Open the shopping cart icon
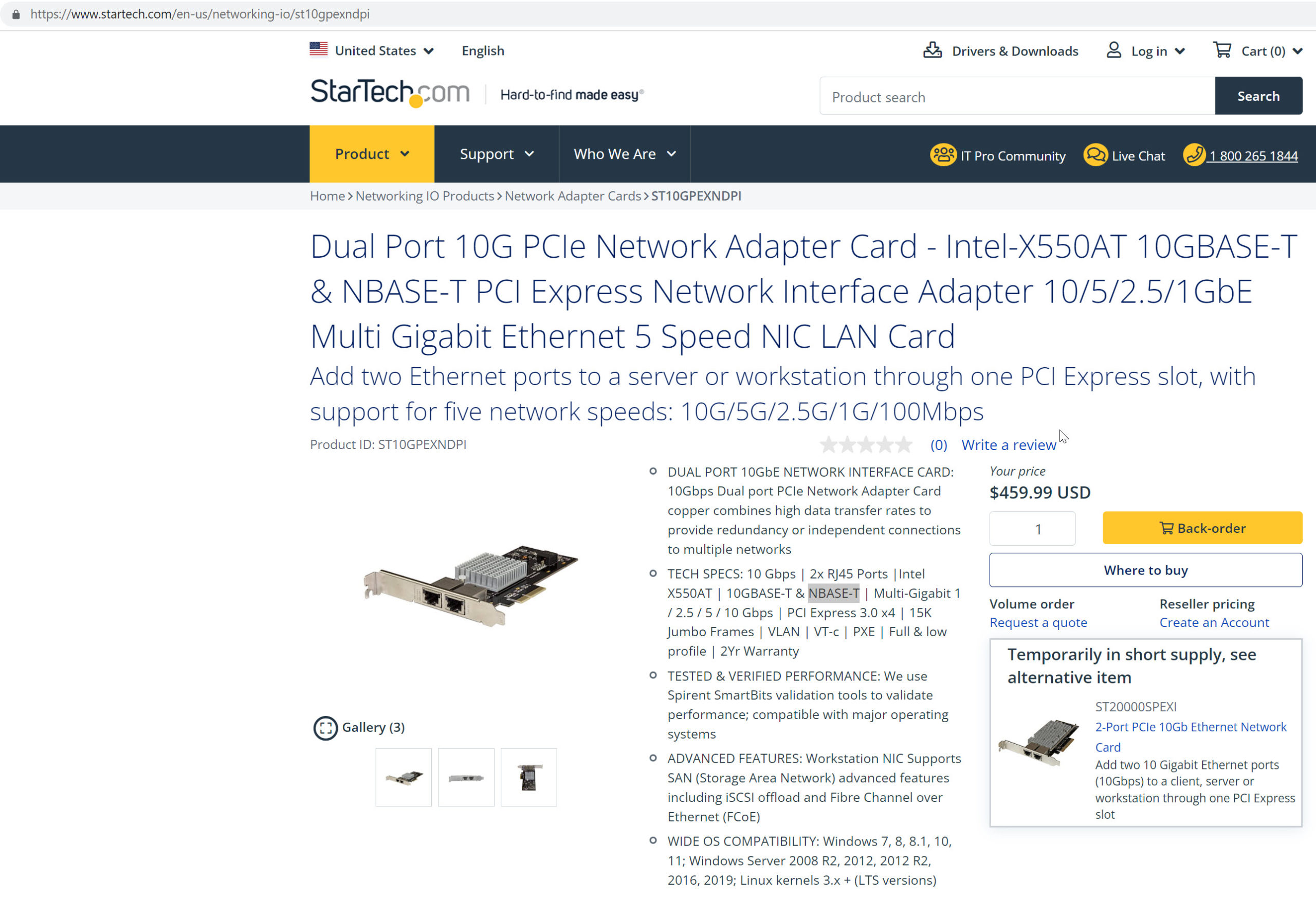This screenshot has width=1316, height=897. 1222,50
